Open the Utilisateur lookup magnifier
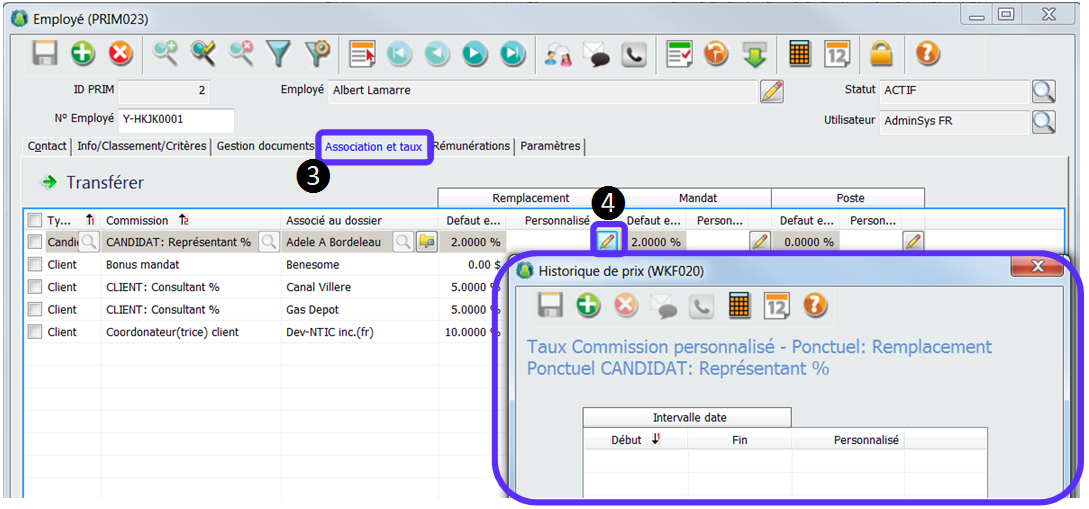 tap(1043, 121)
